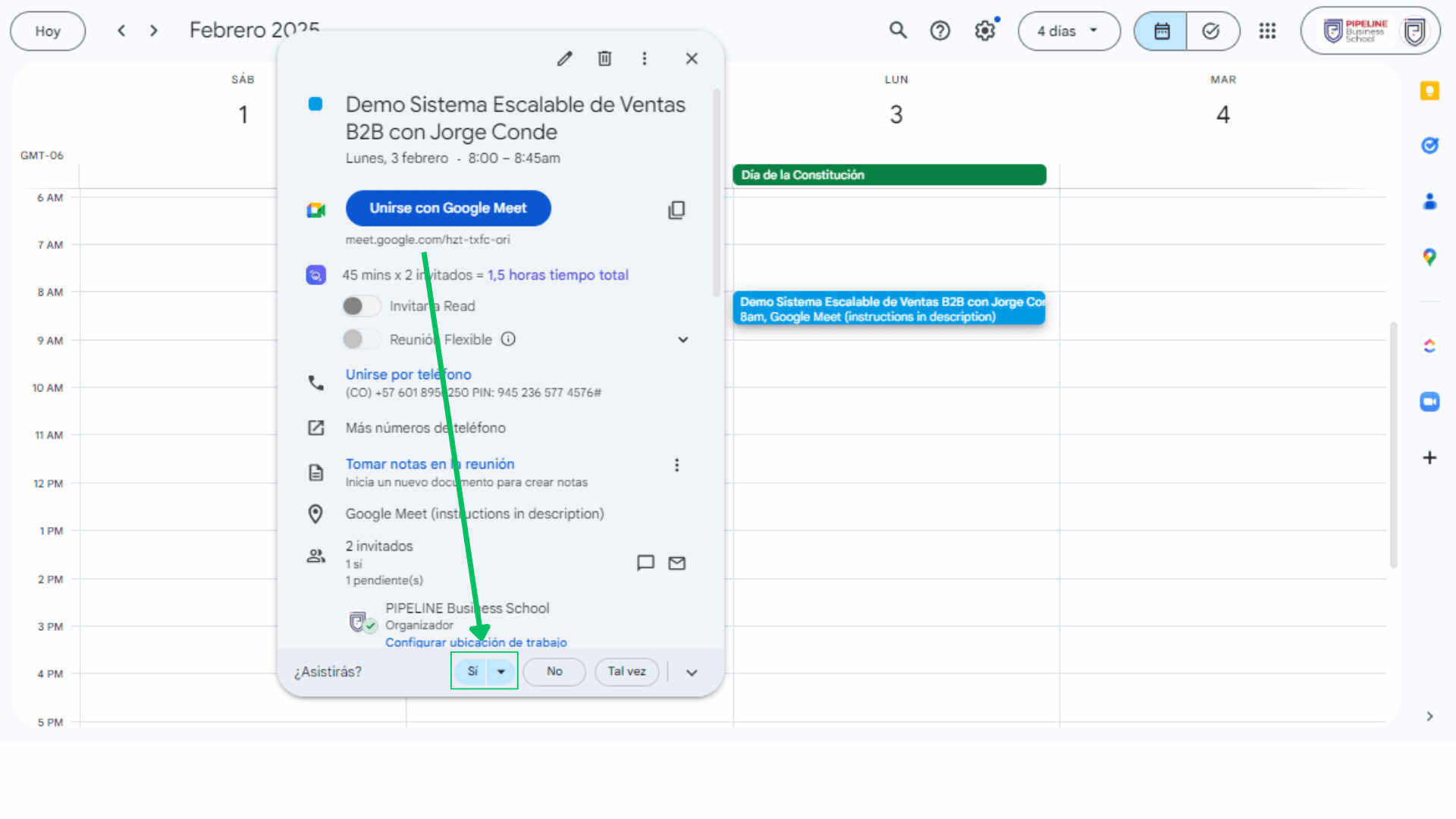Open Google Keep in side panel
This screenshot has height=819, width=1456.
1429,91
